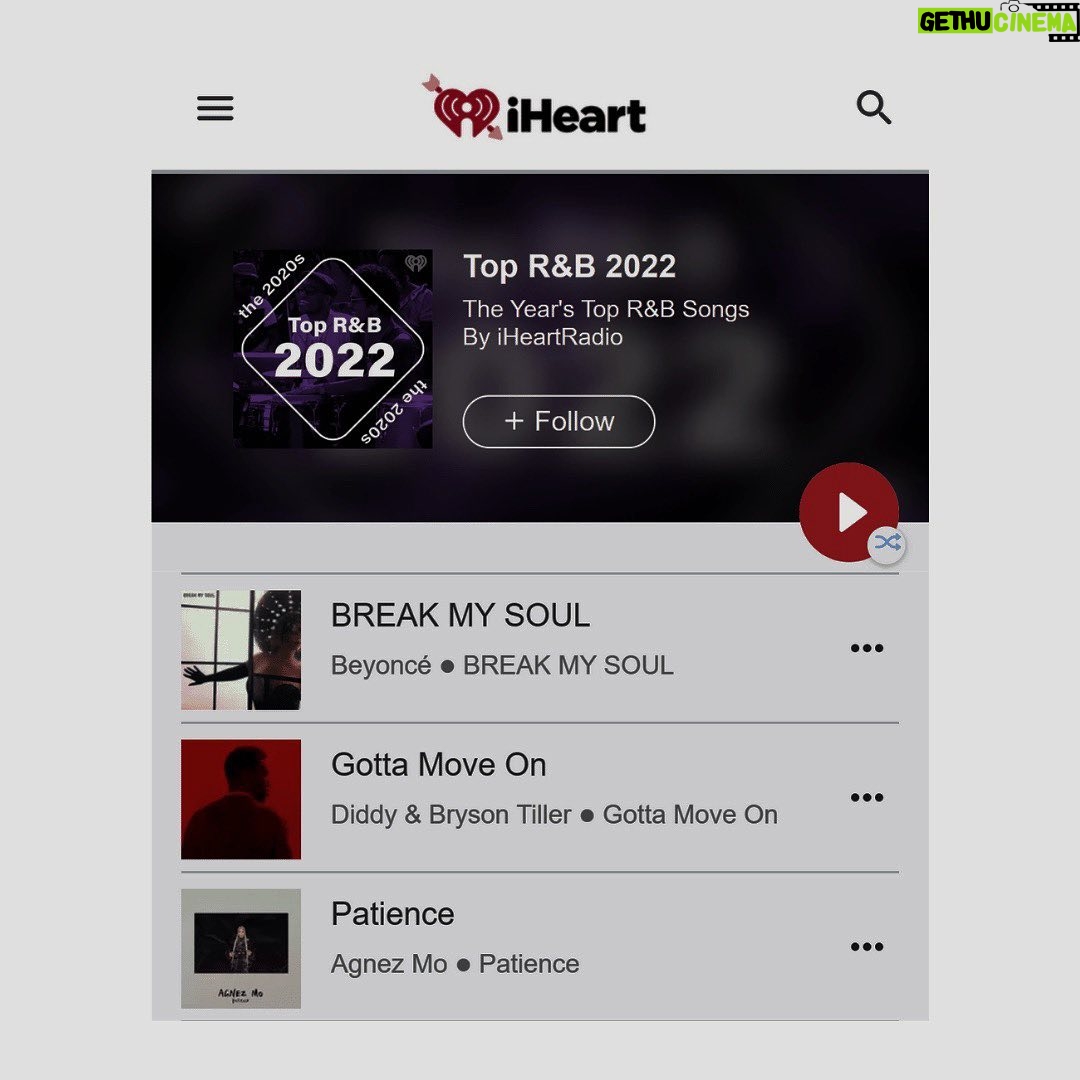
Task: Toggle shuffle on the play button
Action: (x=886, y=544)
